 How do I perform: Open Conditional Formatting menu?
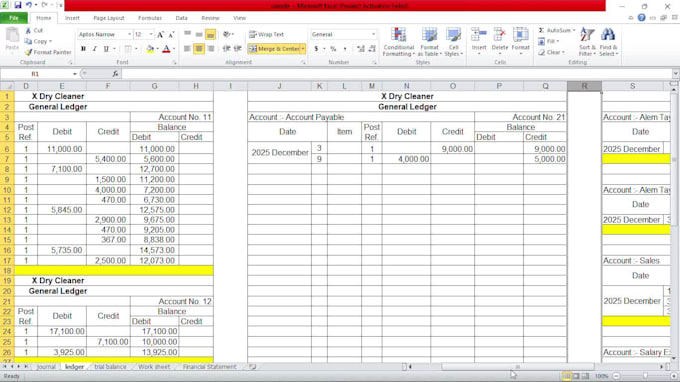pyautogui.click(x=399, y=42)
